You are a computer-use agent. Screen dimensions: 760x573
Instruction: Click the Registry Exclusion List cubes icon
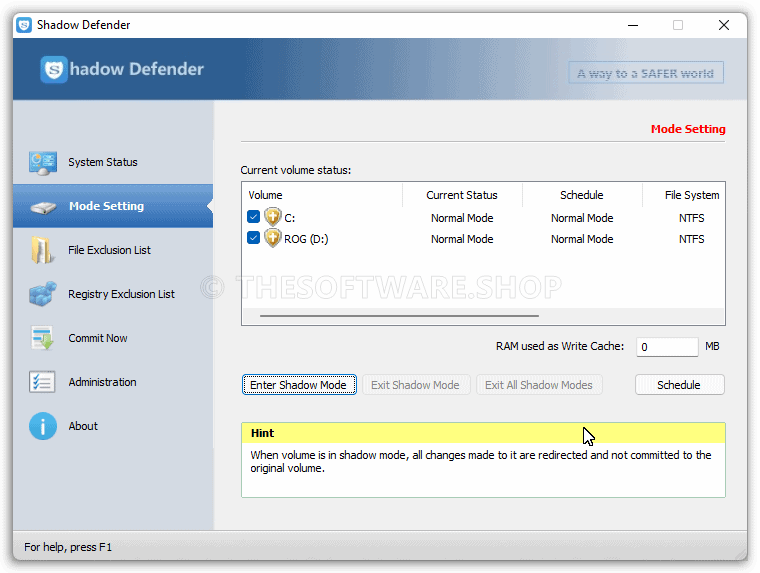[x=43, y=294]
